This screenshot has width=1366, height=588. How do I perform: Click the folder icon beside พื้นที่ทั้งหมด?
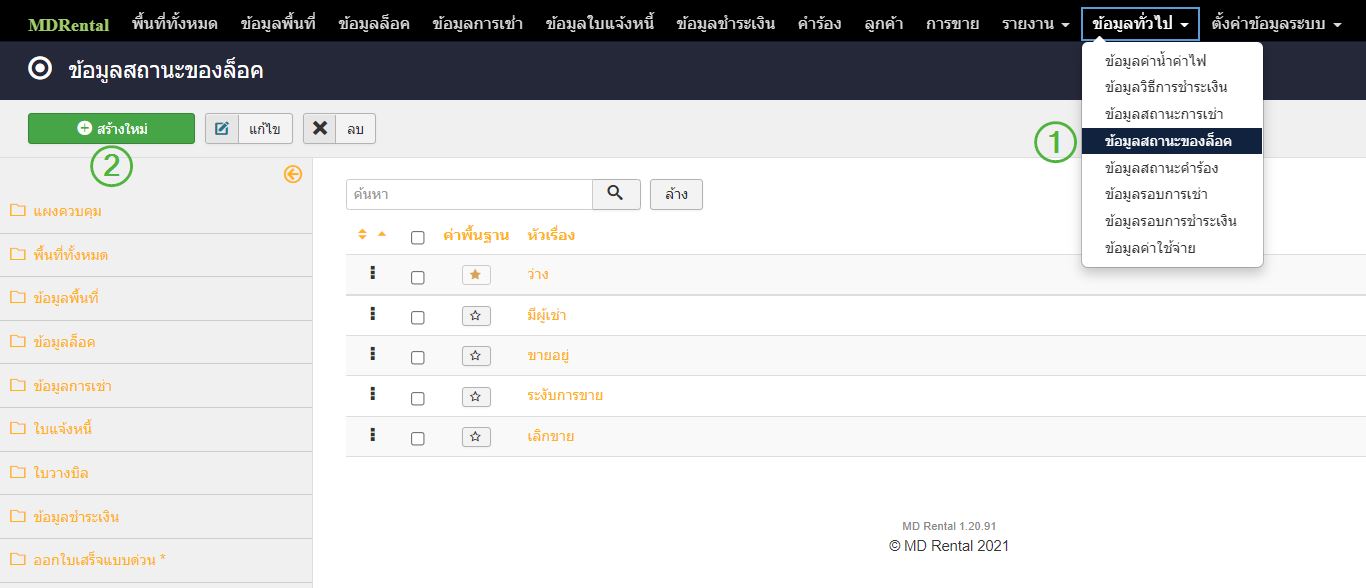17,254
